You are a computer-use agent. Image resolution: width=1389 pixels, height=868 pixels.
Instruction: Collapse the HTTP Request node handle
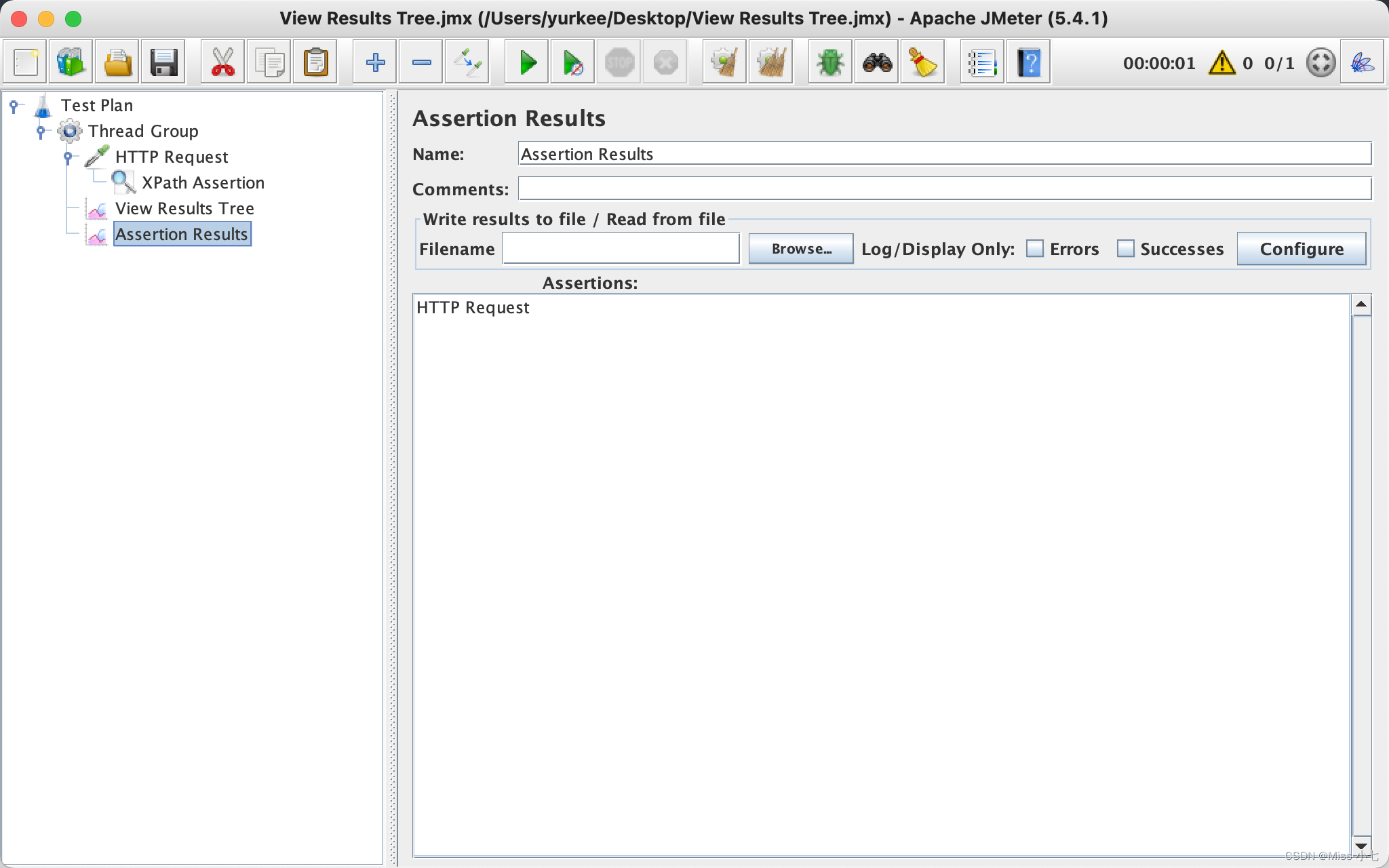[x=68, y=157]
